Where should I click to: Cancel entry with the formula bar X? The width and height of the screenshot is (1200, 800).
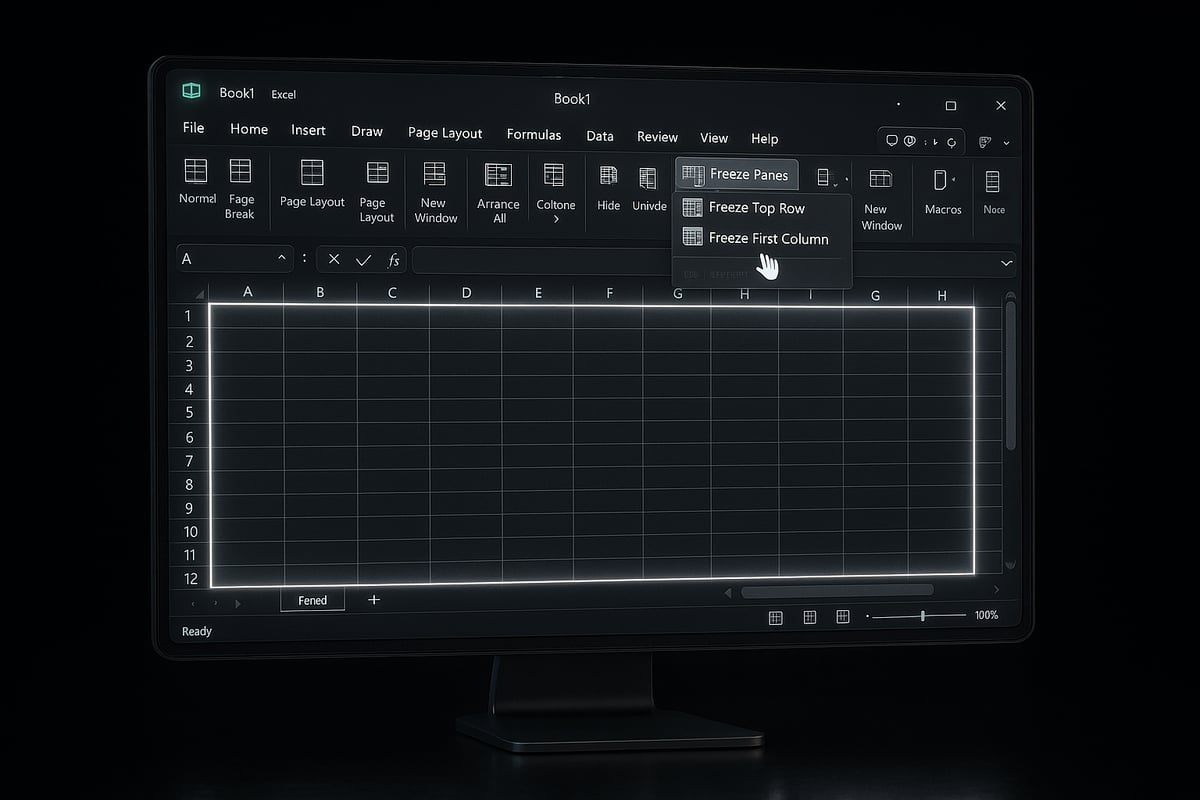[x=334, y=260]
